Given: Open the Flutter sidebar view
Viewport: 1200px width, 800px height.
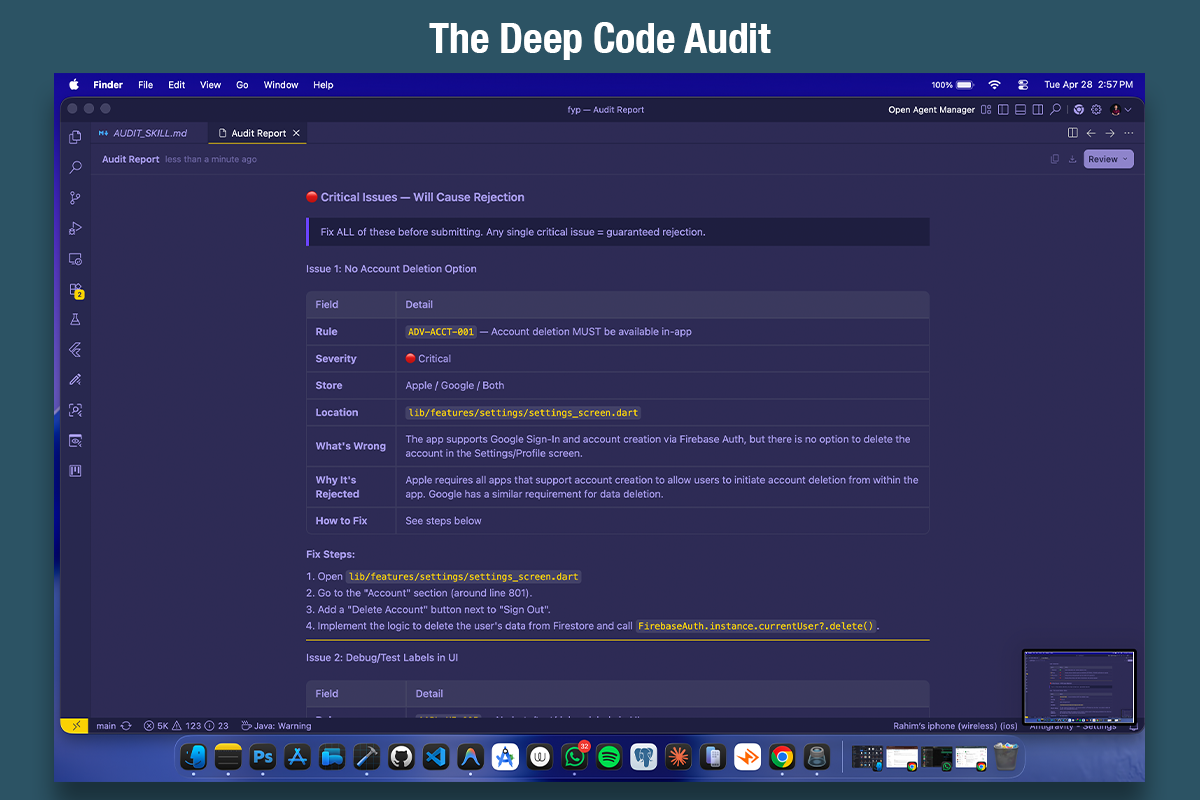Looking at the screenshot, I should click(x=75, y=350).
